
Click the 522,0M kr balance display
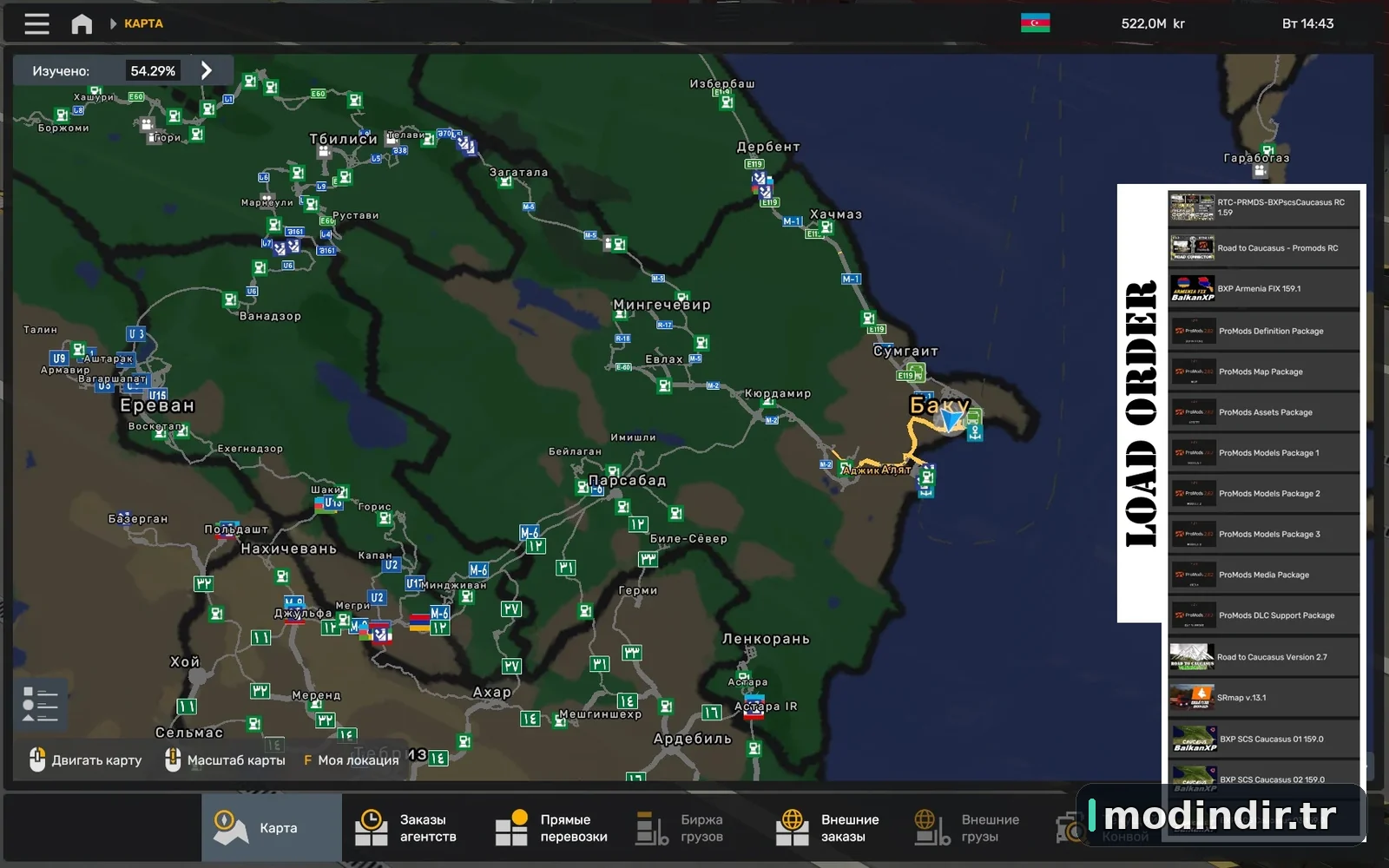click(1153, 23)
